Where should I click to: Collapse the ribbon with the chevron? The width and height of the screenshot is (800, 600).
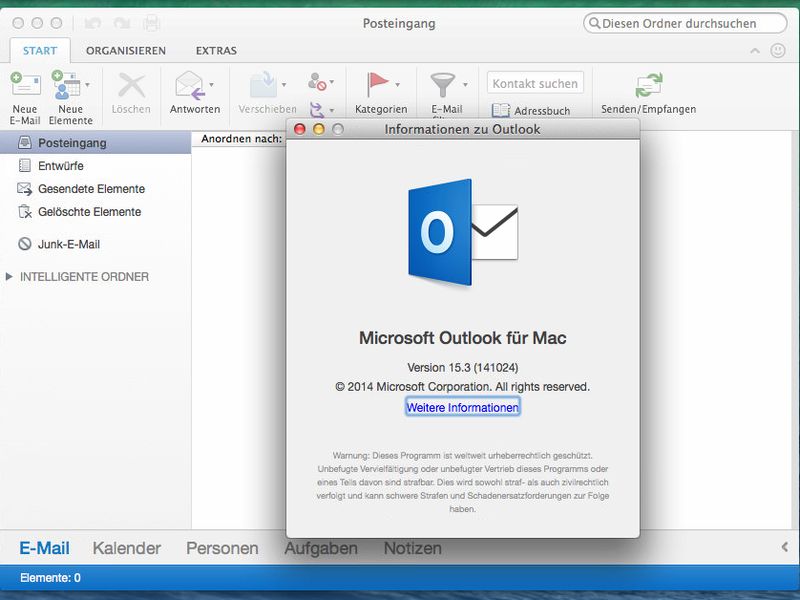[755, 51]
